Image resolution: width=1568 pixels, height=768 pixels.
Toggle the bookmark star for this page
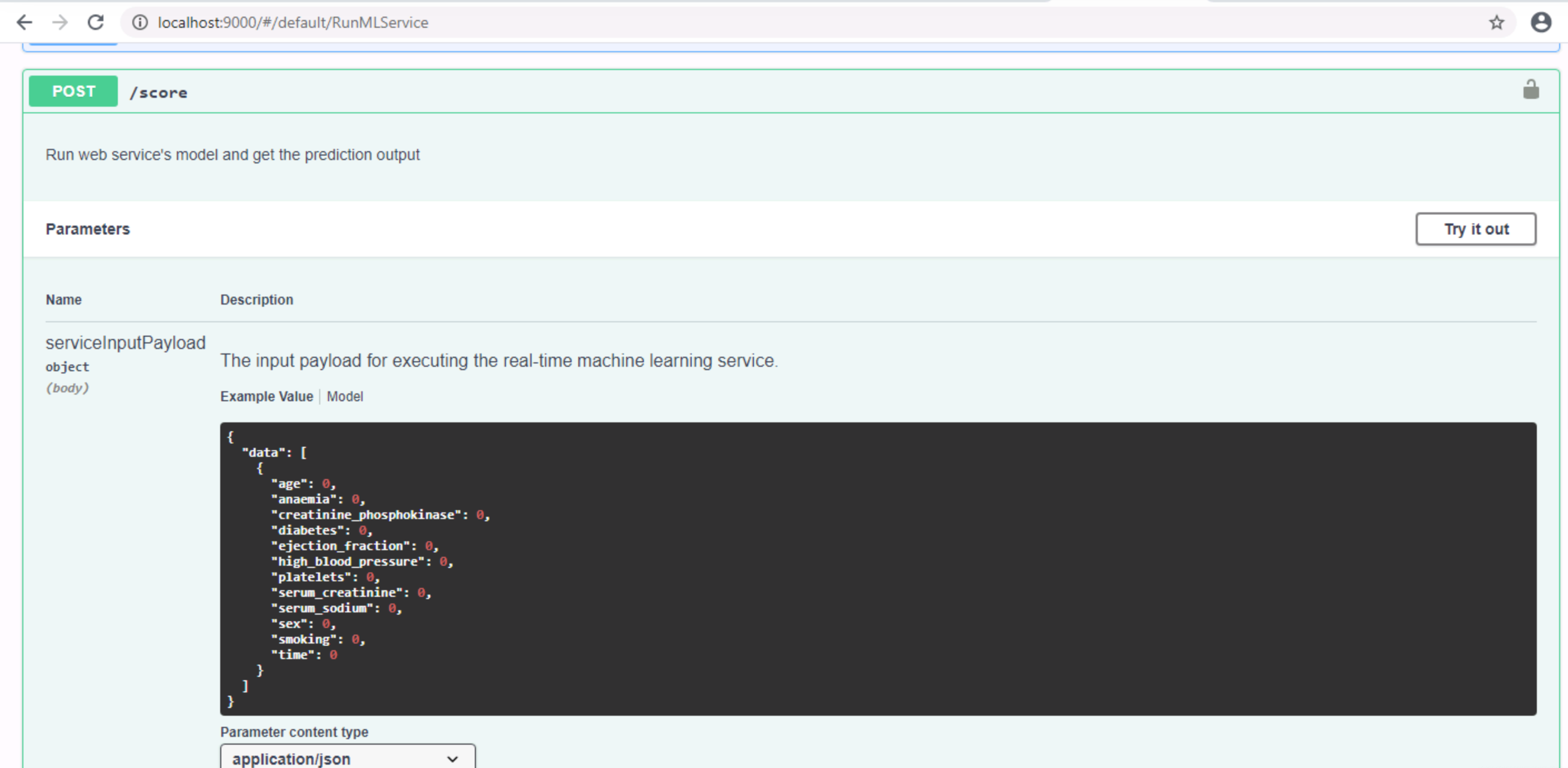pyautogui.click(x=1496, y=22)
